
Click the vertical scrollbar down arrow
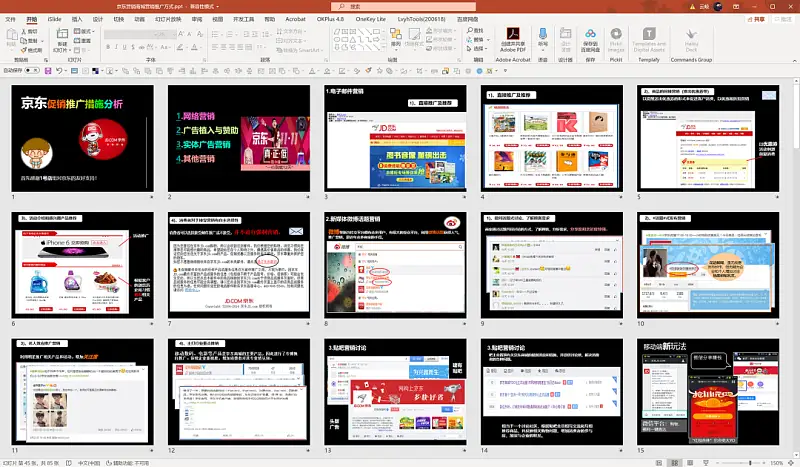tap(796, 454)
